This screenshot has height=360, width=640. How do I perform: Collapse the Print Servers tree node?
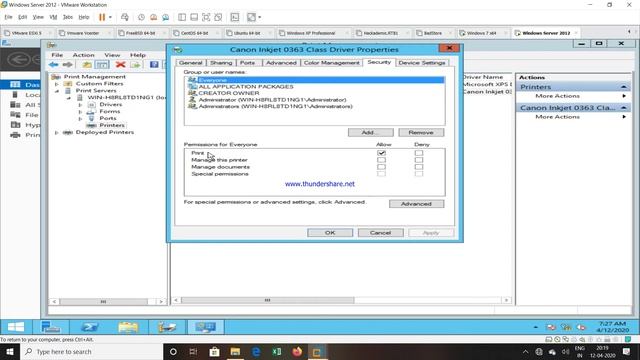click(x=57, y=91)
